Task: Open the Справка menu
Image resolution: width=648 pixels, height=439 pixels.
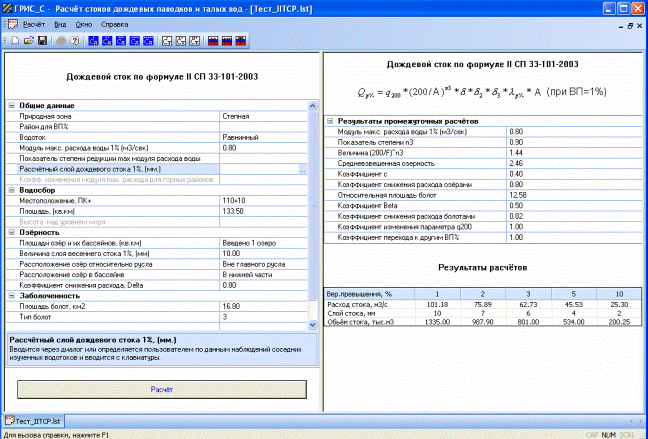Action: pos(114,24)
